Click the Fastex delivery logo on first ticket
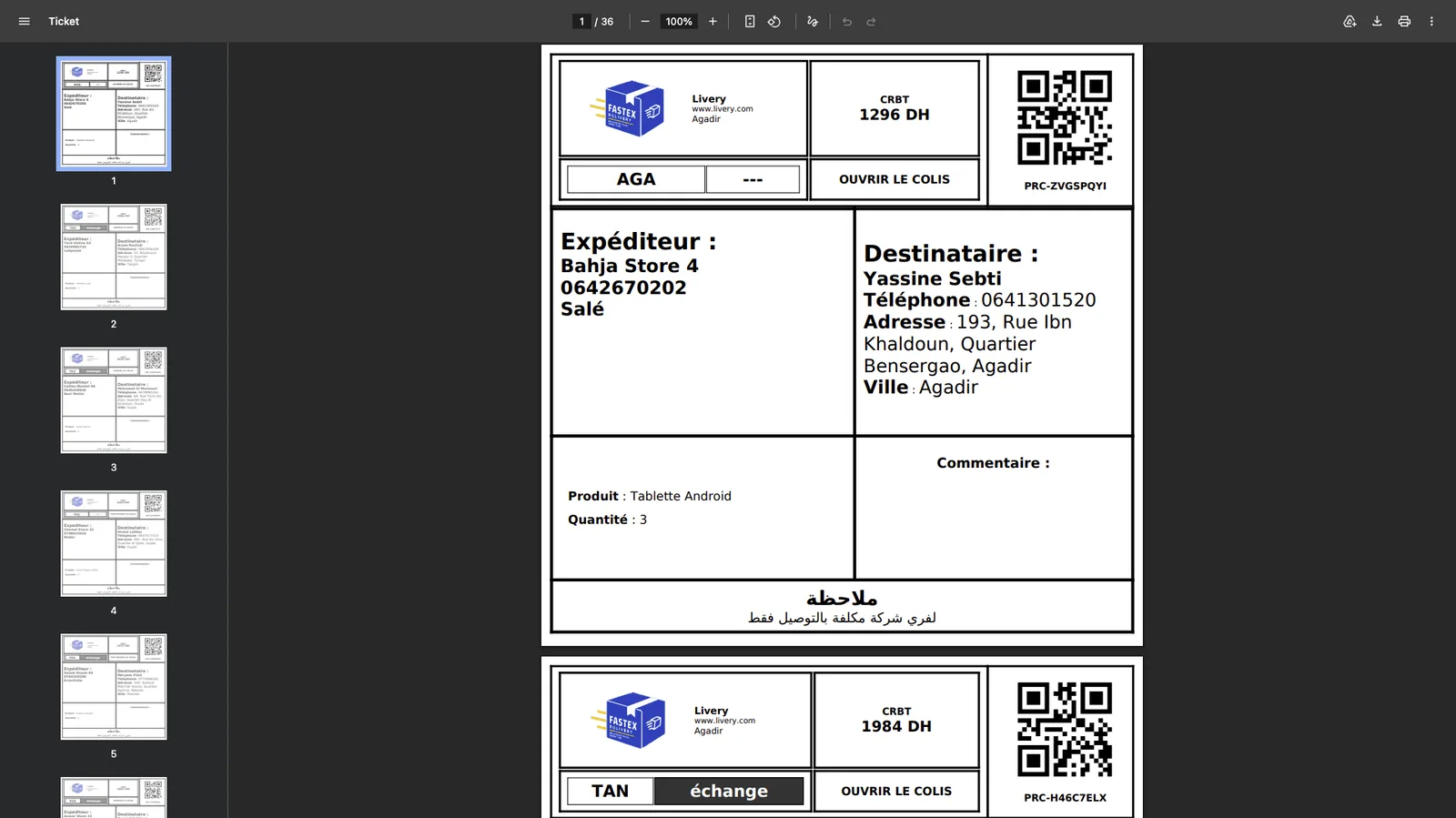Image resolution: width=1456 pixels, height=818 pixels. (628, 109)
